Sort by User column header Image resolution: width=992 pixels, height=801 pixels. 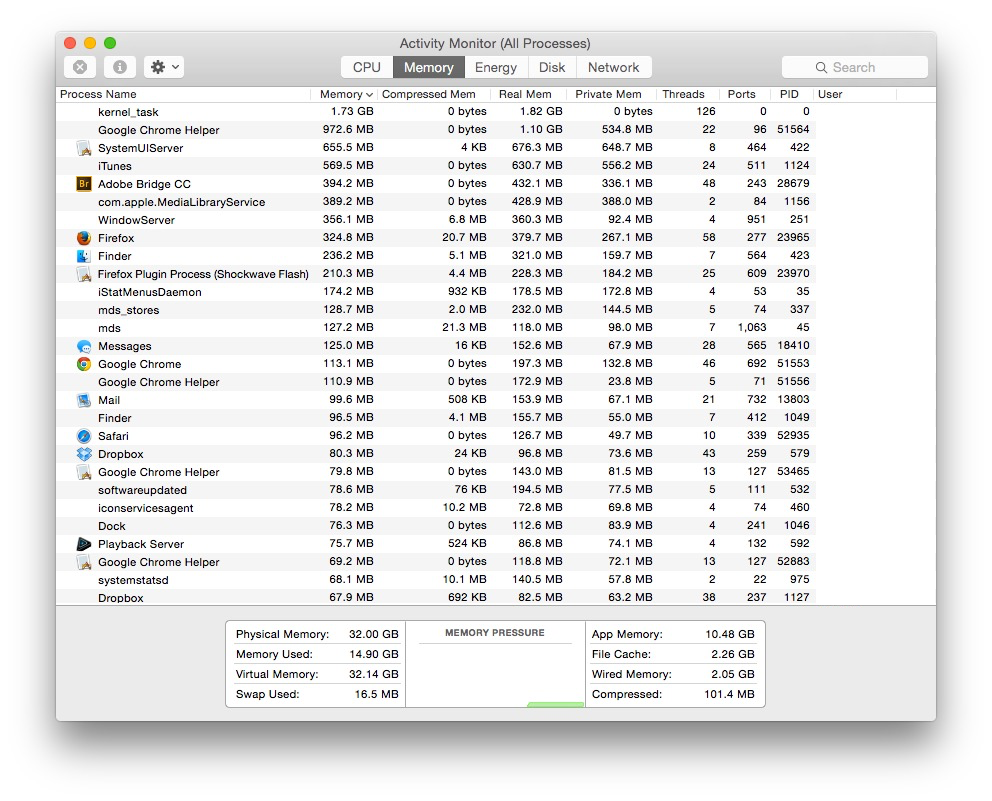(855, 94)
